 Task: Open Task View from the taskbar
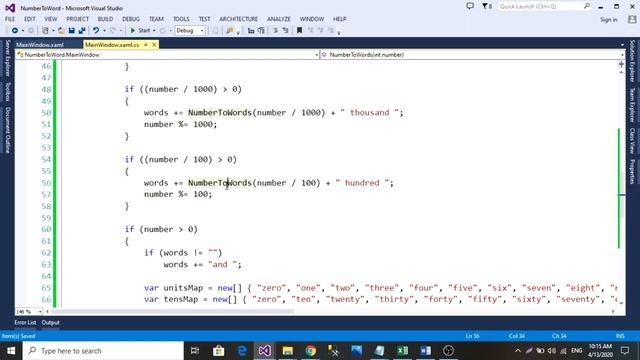(195, 351)
